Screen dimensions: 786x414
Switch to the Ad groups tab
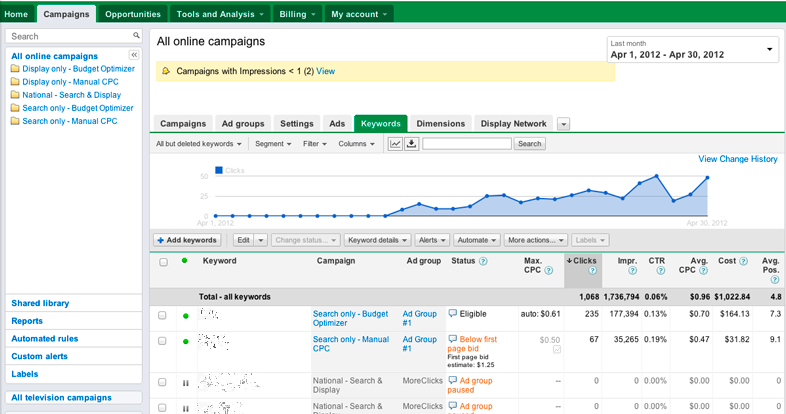[243, 124]
